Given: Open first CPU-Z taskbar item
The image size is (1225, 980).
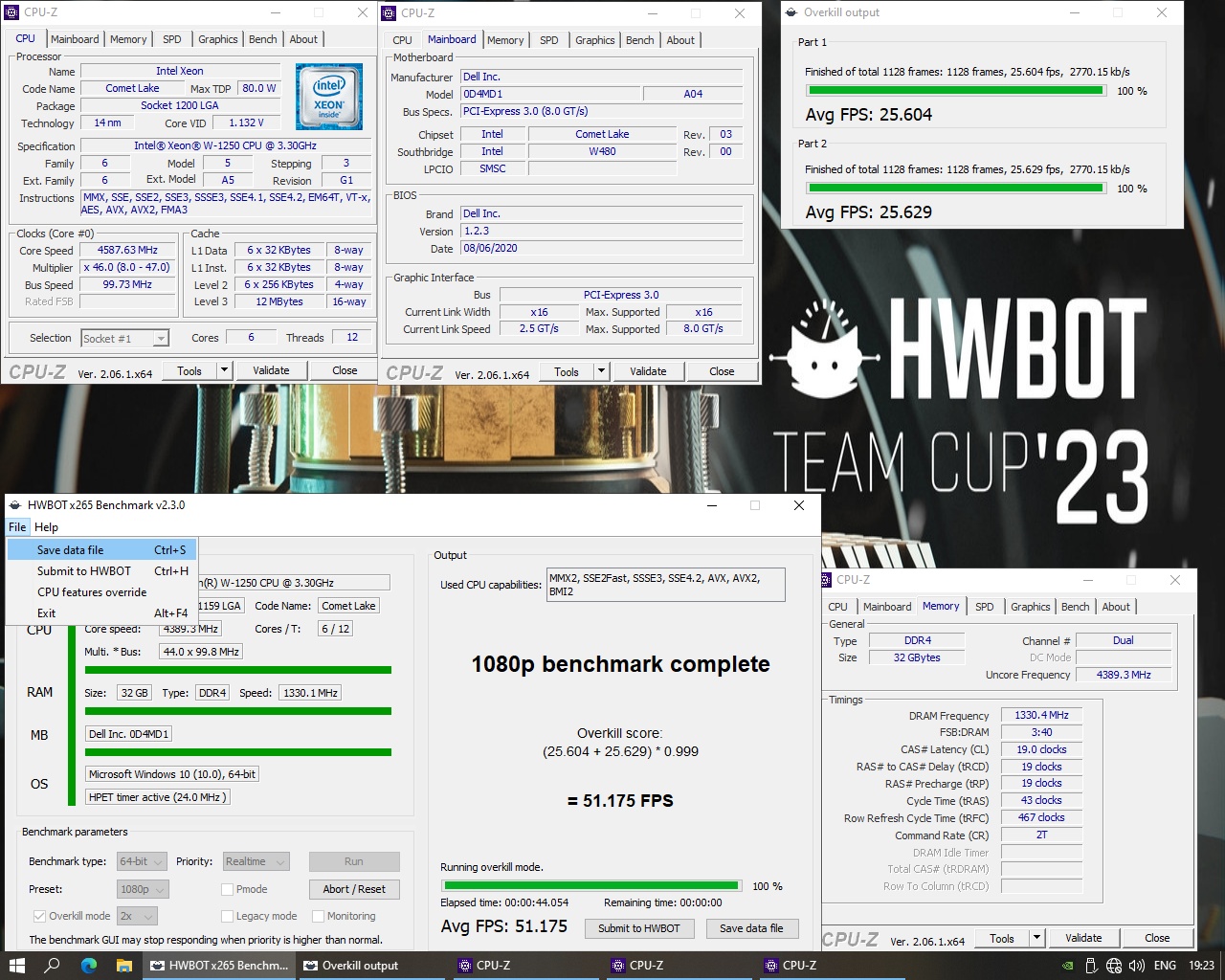Looking at the screenshot, I should point(524,966).
